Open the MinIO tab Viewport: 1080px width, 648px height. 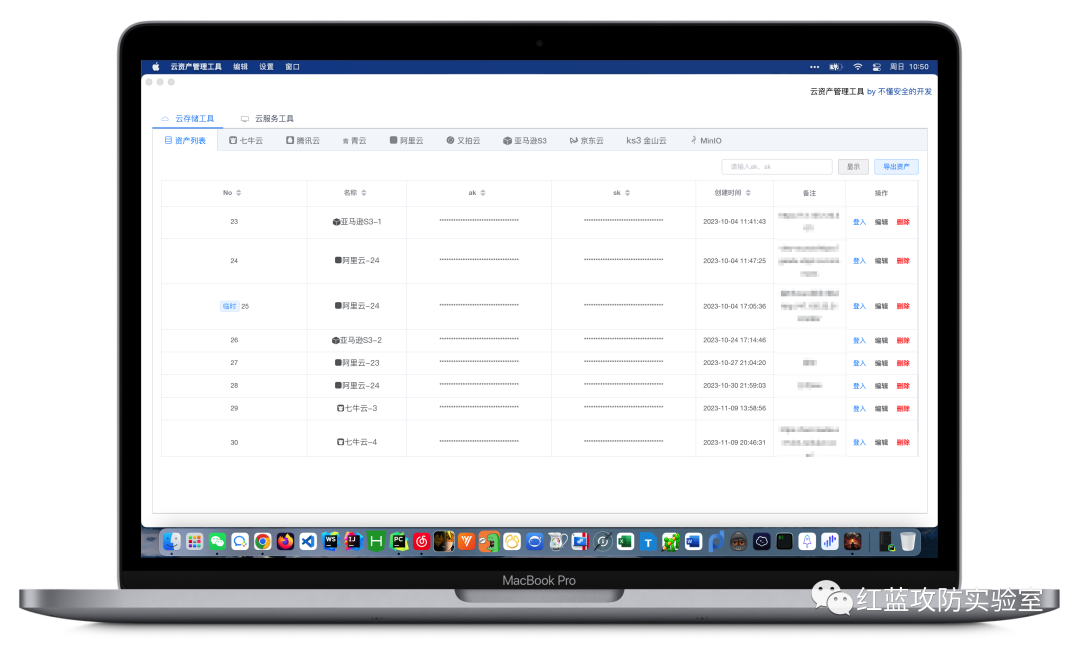(707, 140)
